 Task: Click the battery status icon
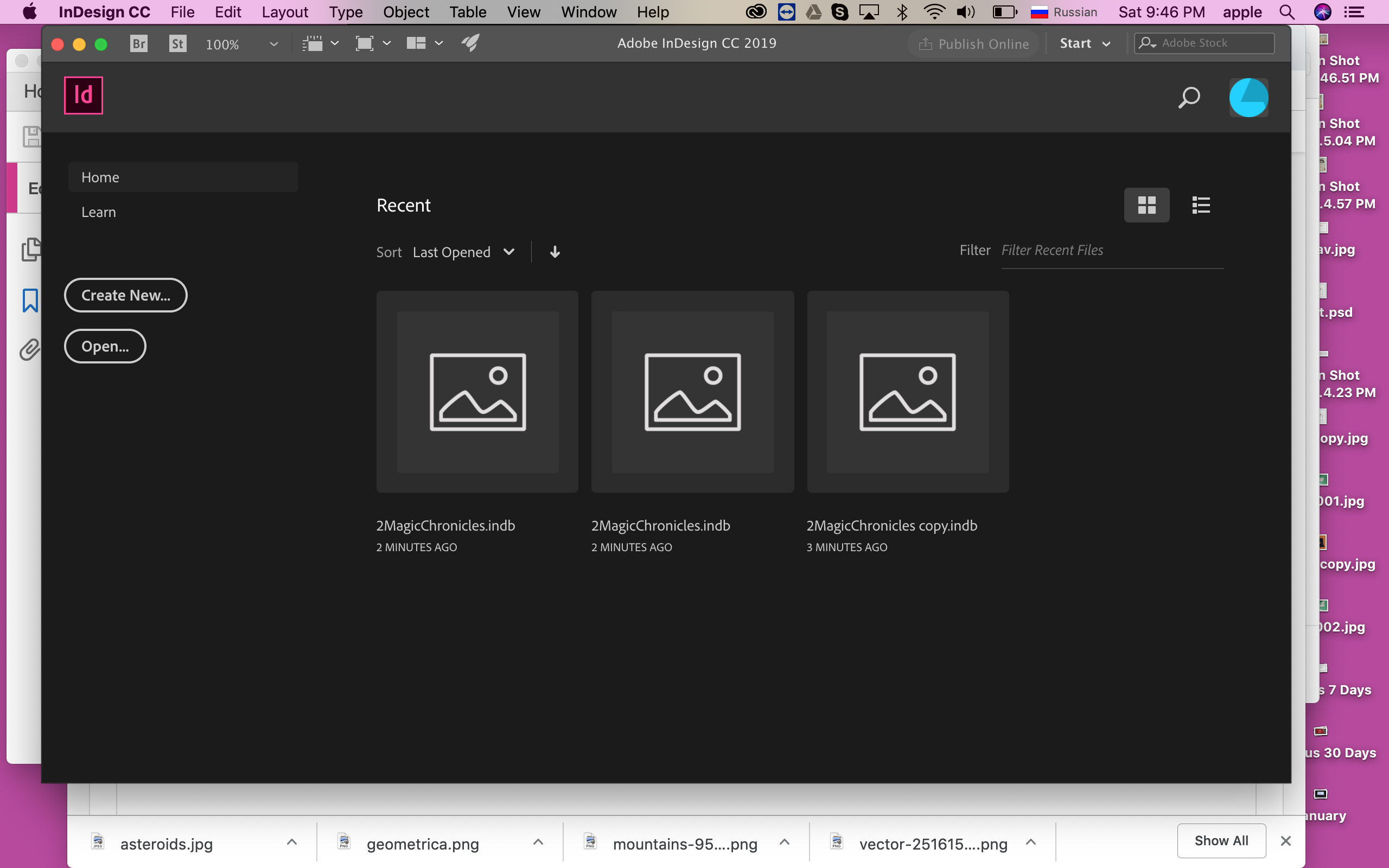(x=1005, y=12)
